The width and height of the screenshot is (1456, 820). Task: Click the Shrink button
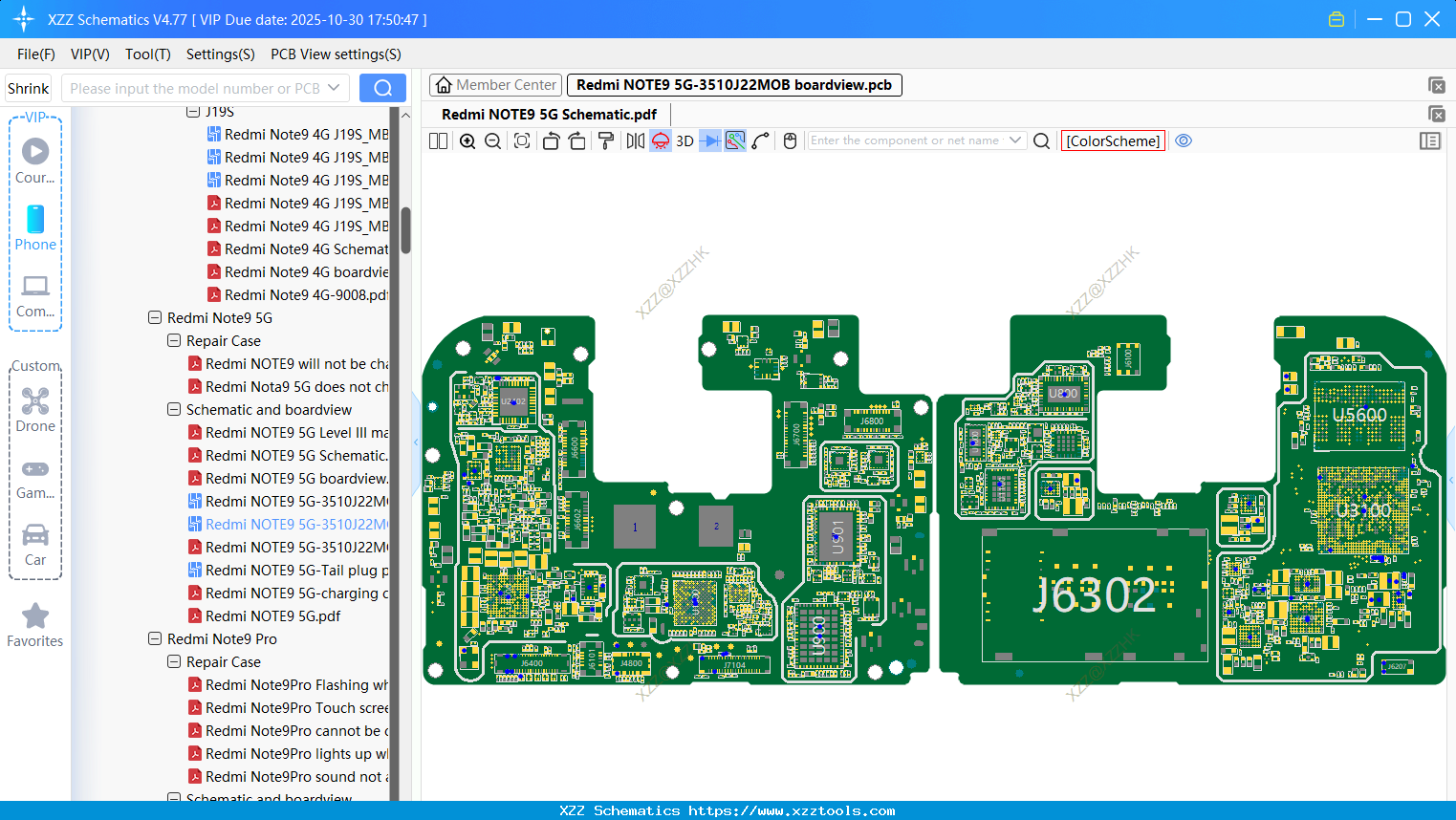[x=29, y=89]
